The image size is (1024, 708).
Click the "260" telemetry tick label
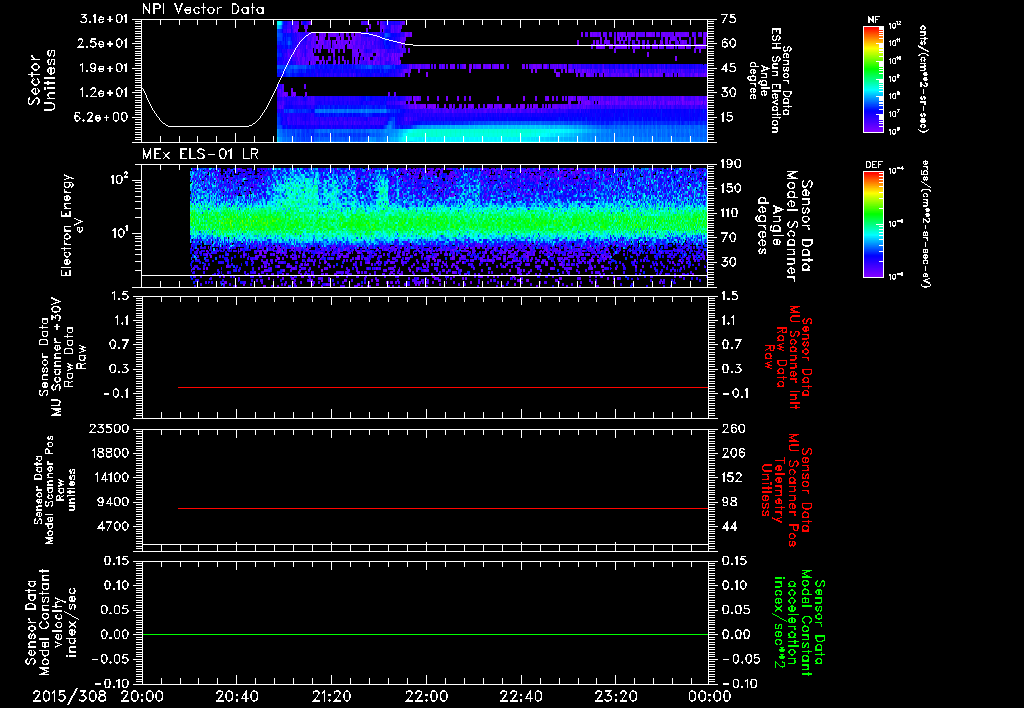pos(731,428)
